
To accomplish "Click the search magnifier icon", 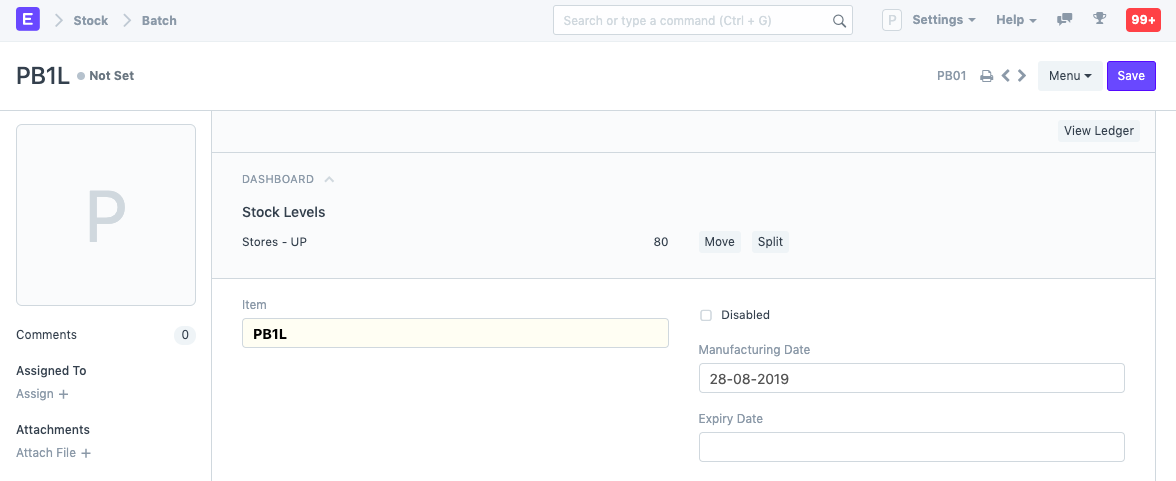I will pos(839,21).
